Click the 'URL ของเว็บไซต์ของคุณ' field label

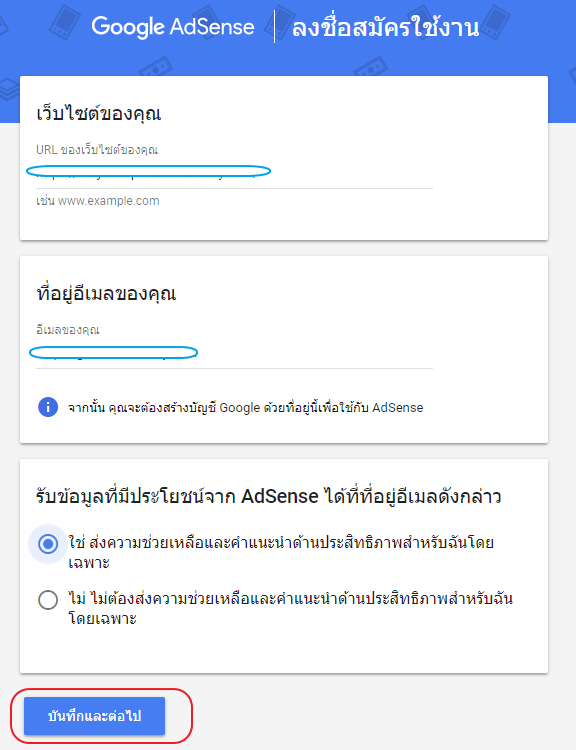pos(97,150)
